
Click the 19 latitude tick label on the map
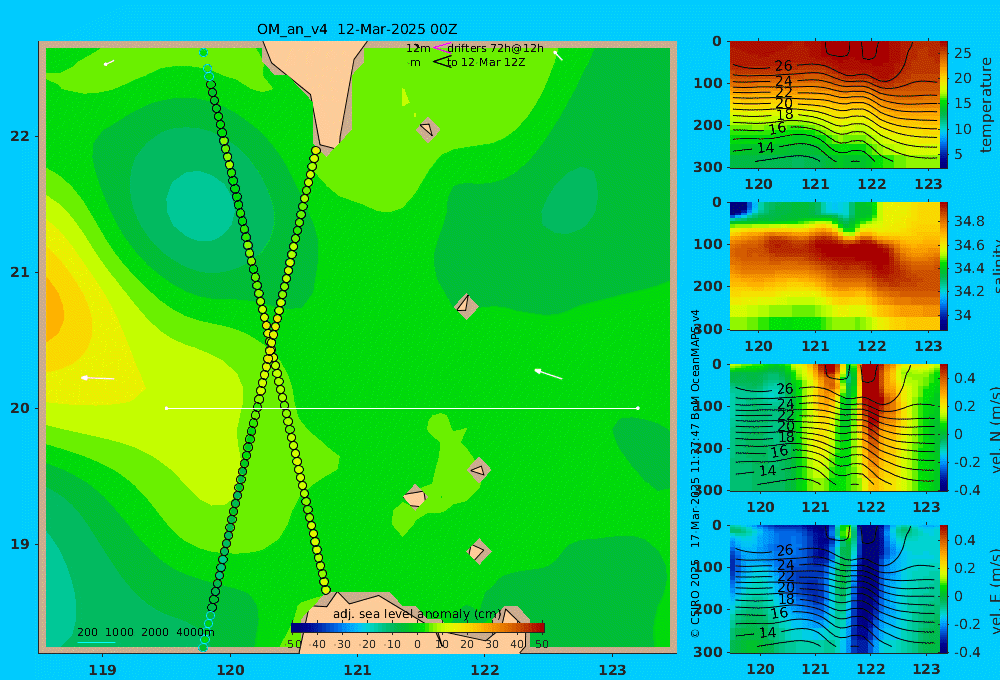point(20,544)
